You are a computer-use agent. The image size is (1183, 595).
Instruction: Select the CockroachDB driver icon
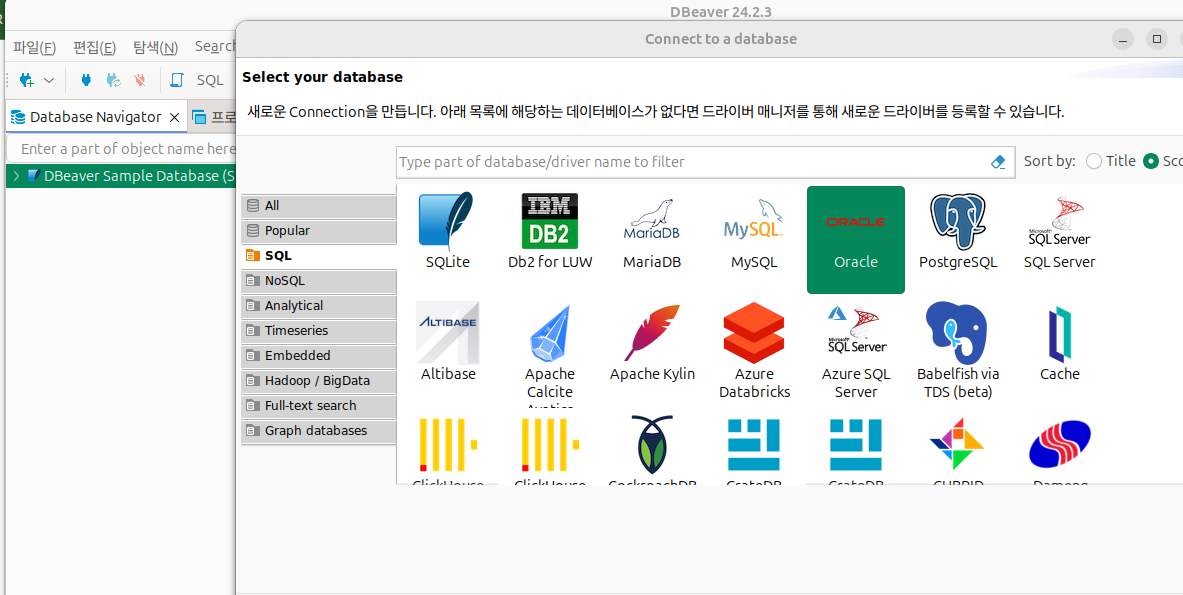tap(651, 450)
